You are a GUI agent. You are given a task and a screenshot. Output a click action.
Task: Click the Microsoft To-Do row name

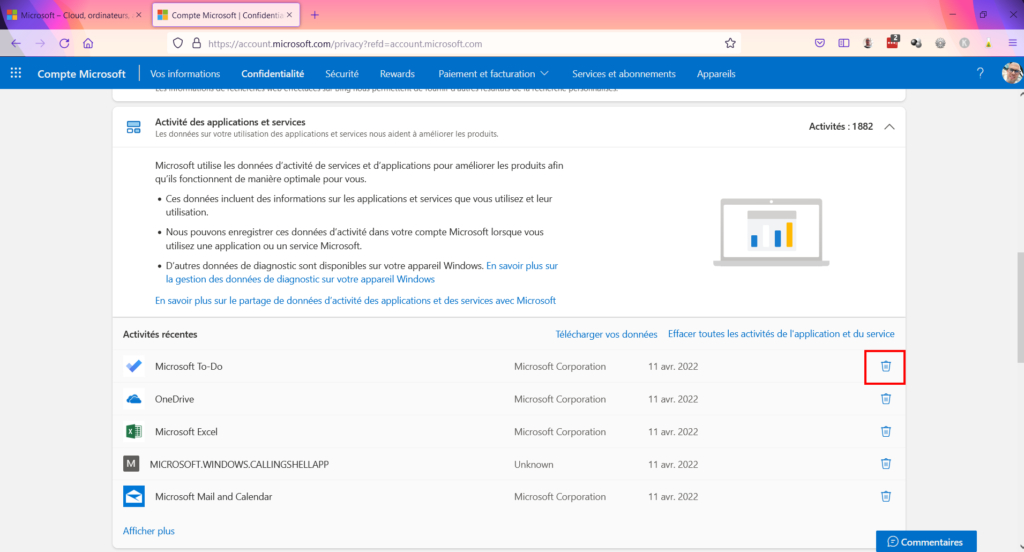pyautogui.click(x=189, y=366)
